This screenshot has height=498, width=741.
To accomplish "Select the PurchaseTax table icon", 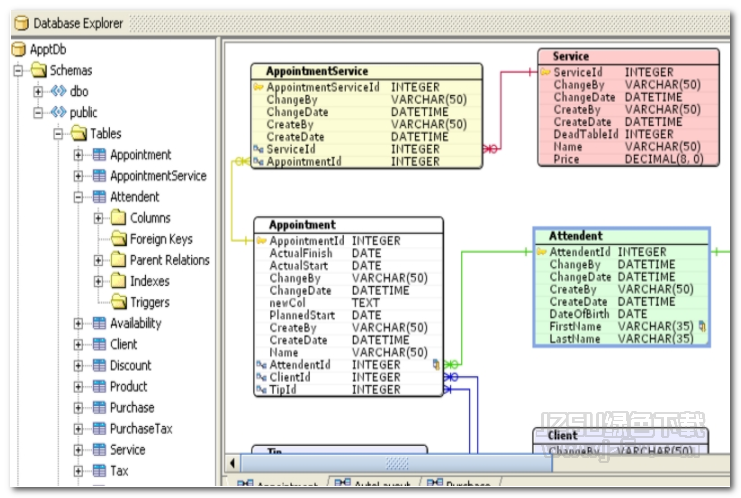I will click(x=99, y=429).
